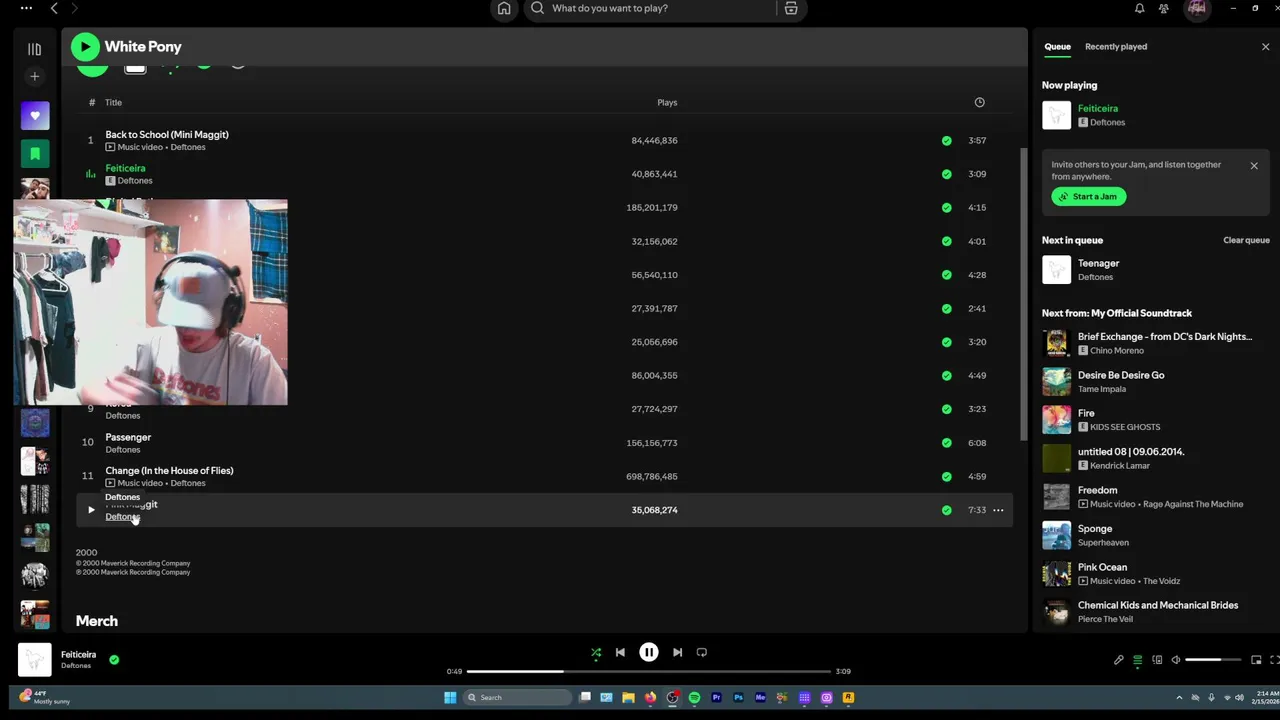Image resolution: width=1280 pixels, height=720 pixels.
Task: Open the notifications bell
Action: tap(1139, 8)
